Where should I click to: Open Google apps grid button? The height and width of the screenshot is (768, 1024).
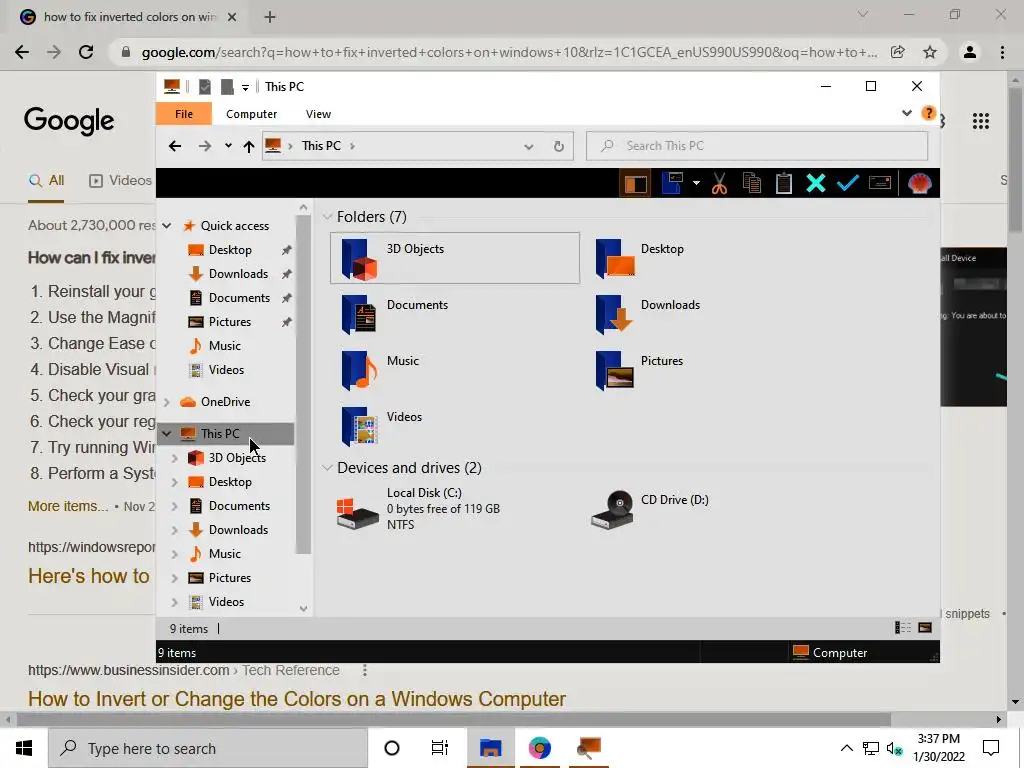click(x=981, y=121)
